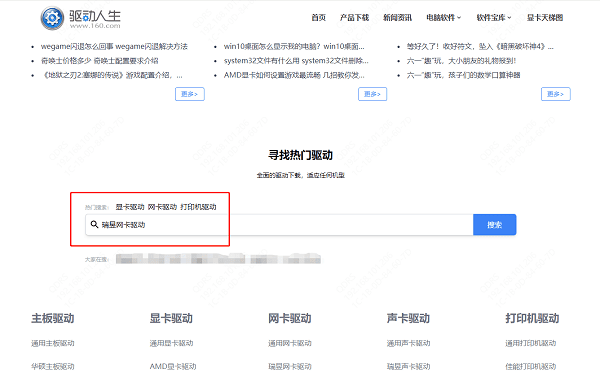The image size is (600, 373).
Task: Open article 奇唤士价格多少
Action: [x=99, y=61]
